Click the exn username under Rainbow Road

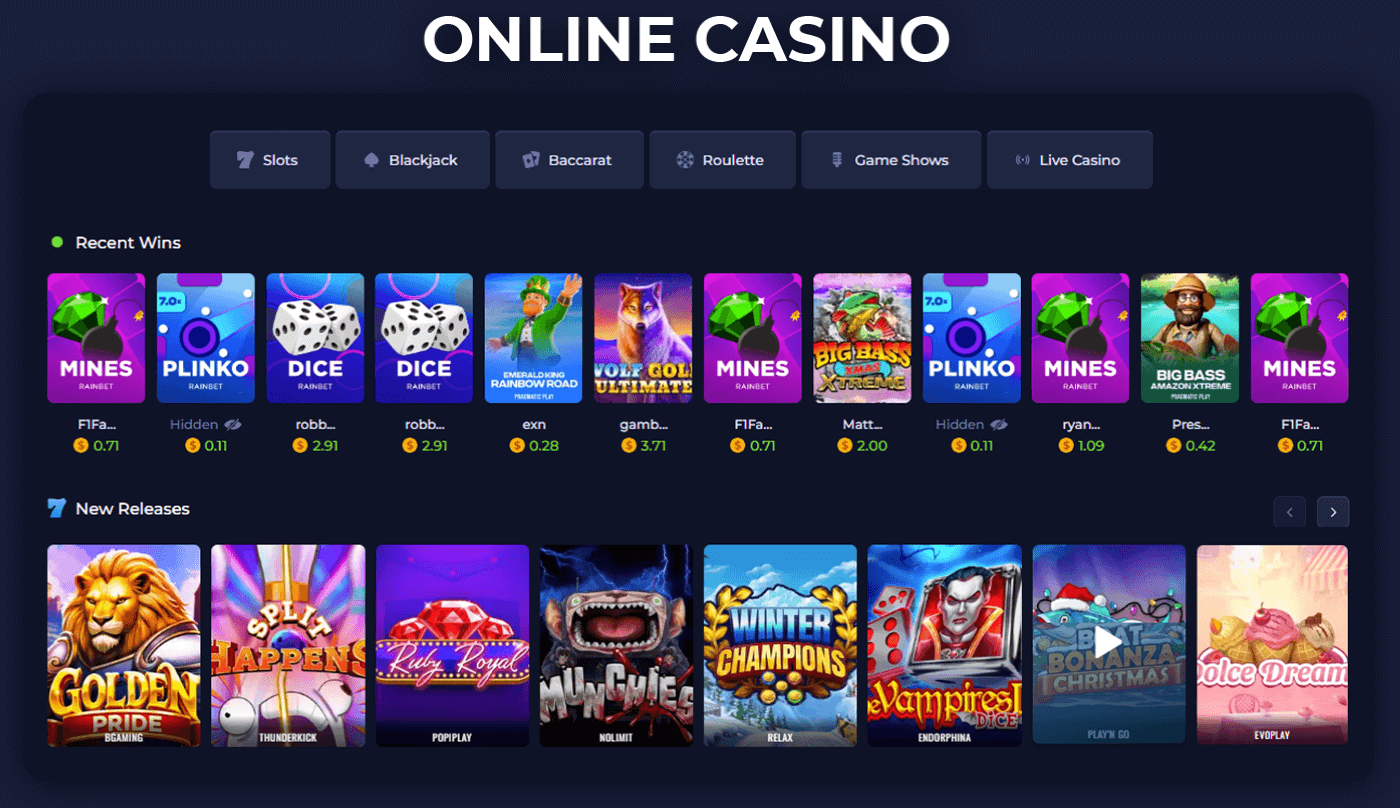click(x=534, y=424)
